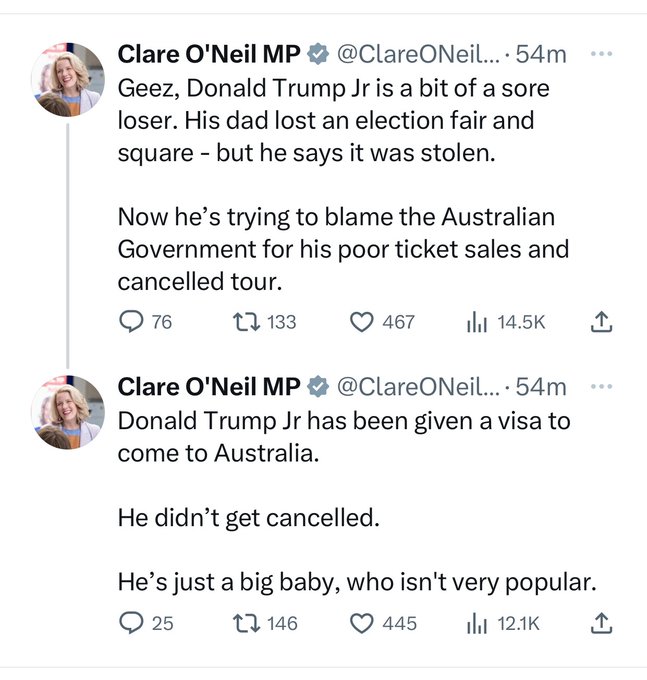Click Clare O'Neil MP name on first tweet
Image resolution: width=647 pixels, height=680 pixels.
coord(209,53)
